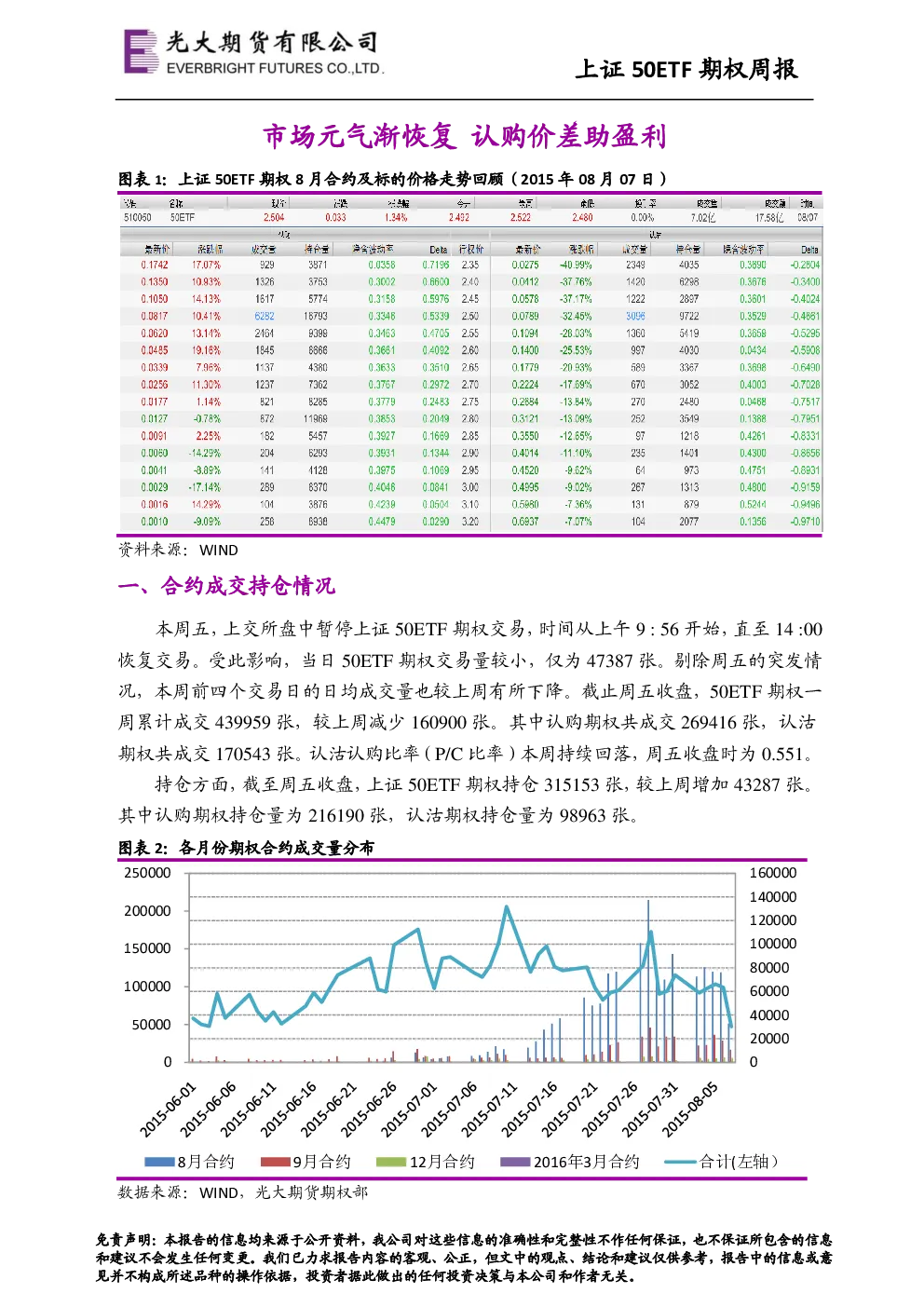
Task: Click the 免责声明 disclaimer paragraph
Action: coord(463,1258)
